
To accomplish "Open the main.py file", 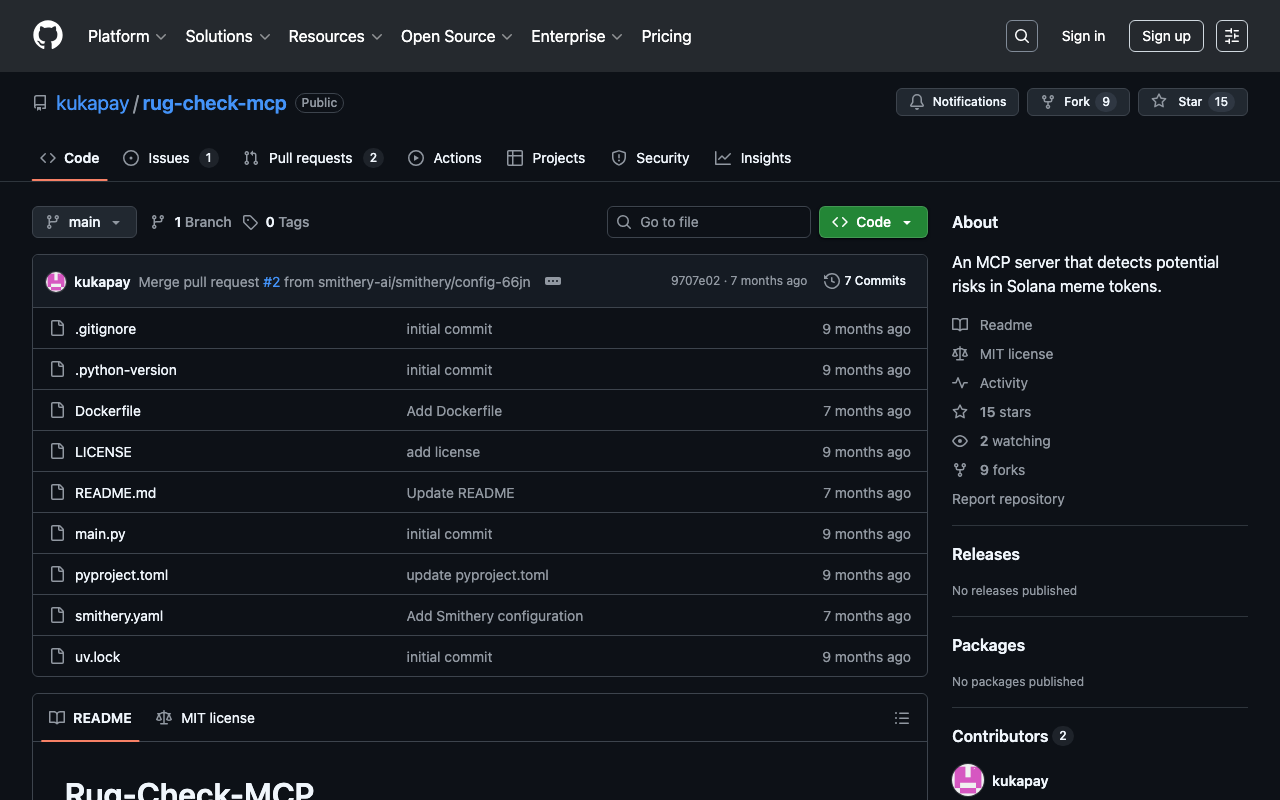I will click(x=100, y=534).
